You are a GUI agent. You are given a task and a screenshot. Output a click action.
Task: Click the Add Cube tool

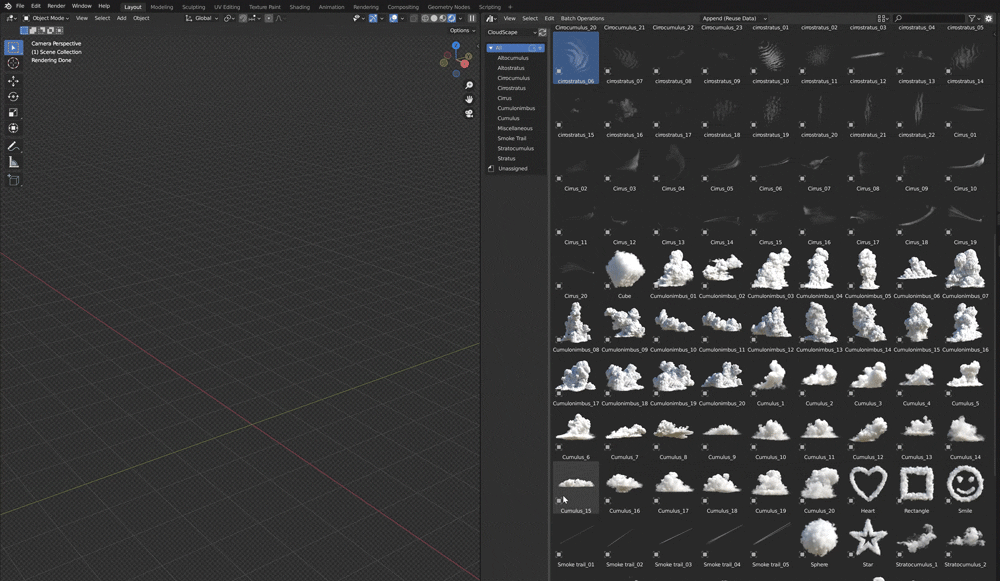pos(13,180)
